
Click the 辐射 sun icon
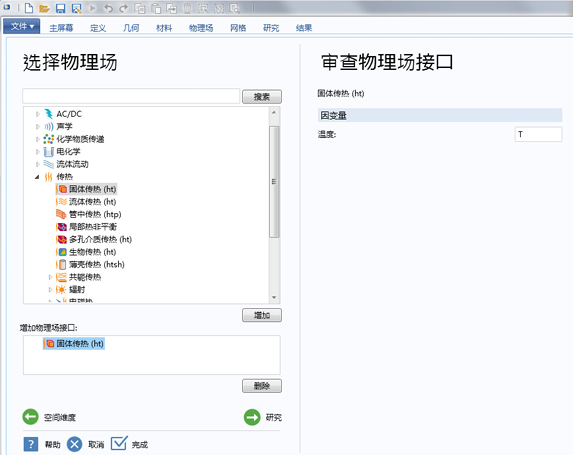coord(61,289)
